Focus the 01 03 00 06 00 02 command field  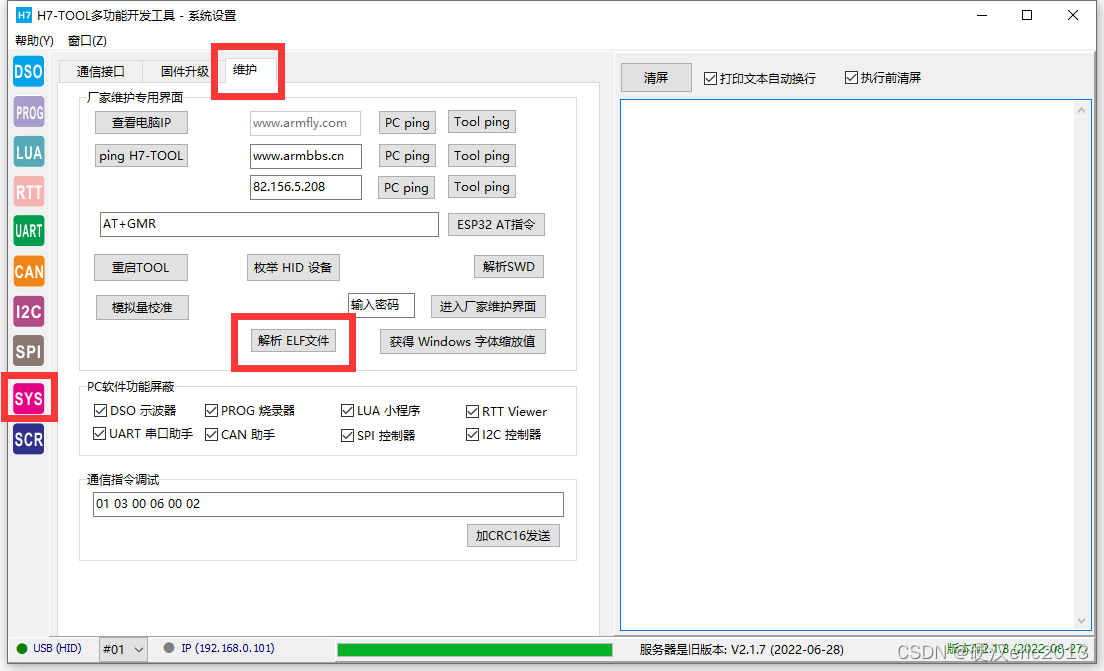328,504
